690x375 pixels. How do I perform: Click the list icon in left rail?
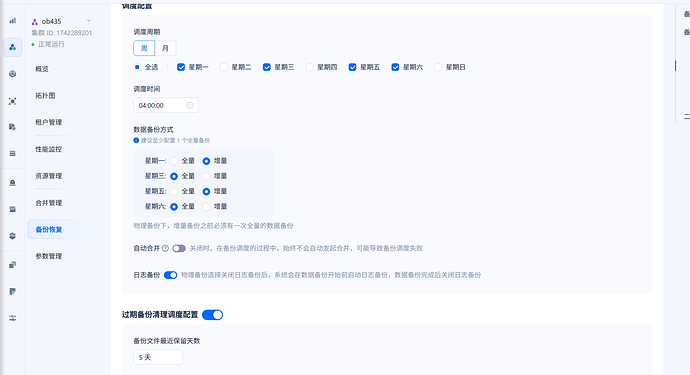[12, 154]
